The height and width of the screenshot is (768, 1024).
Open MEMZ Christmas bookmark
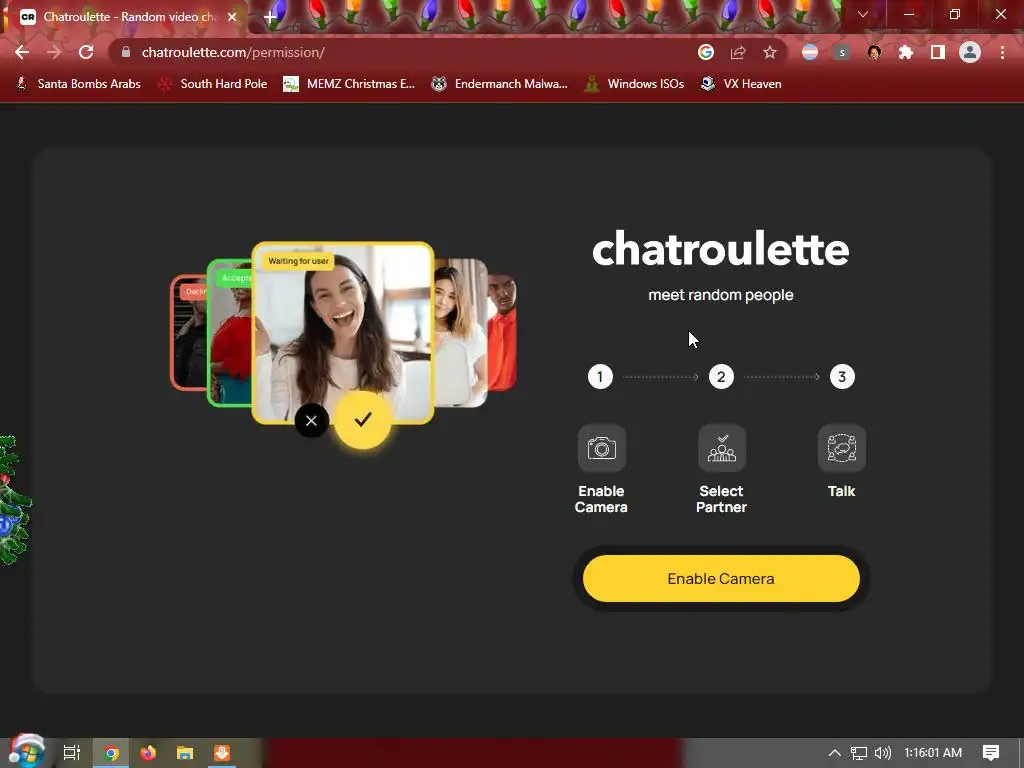tap(349, 84)
